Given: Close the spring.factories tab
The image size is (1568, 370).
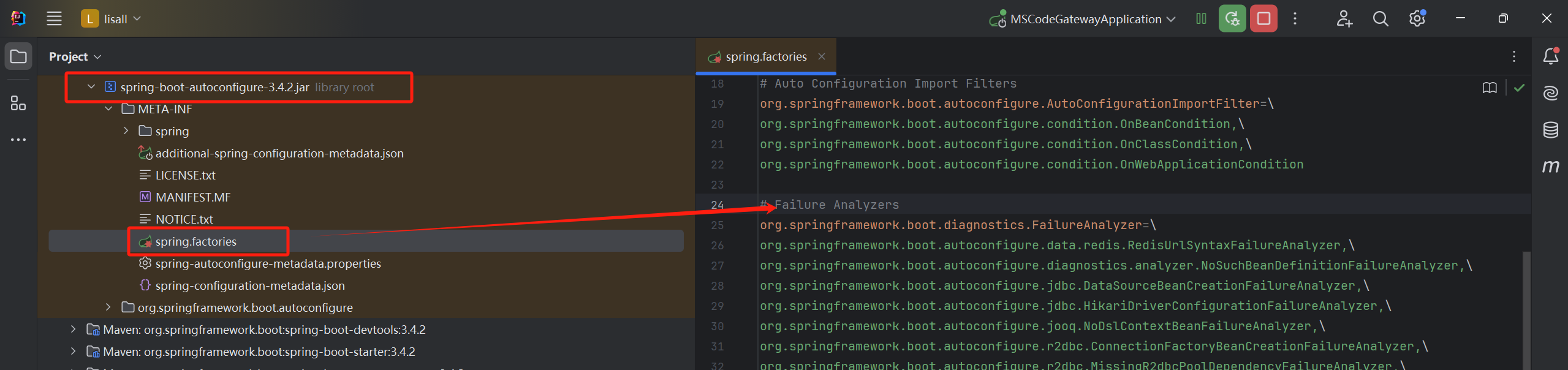Looking at the screenshot, I should [822, 56].
